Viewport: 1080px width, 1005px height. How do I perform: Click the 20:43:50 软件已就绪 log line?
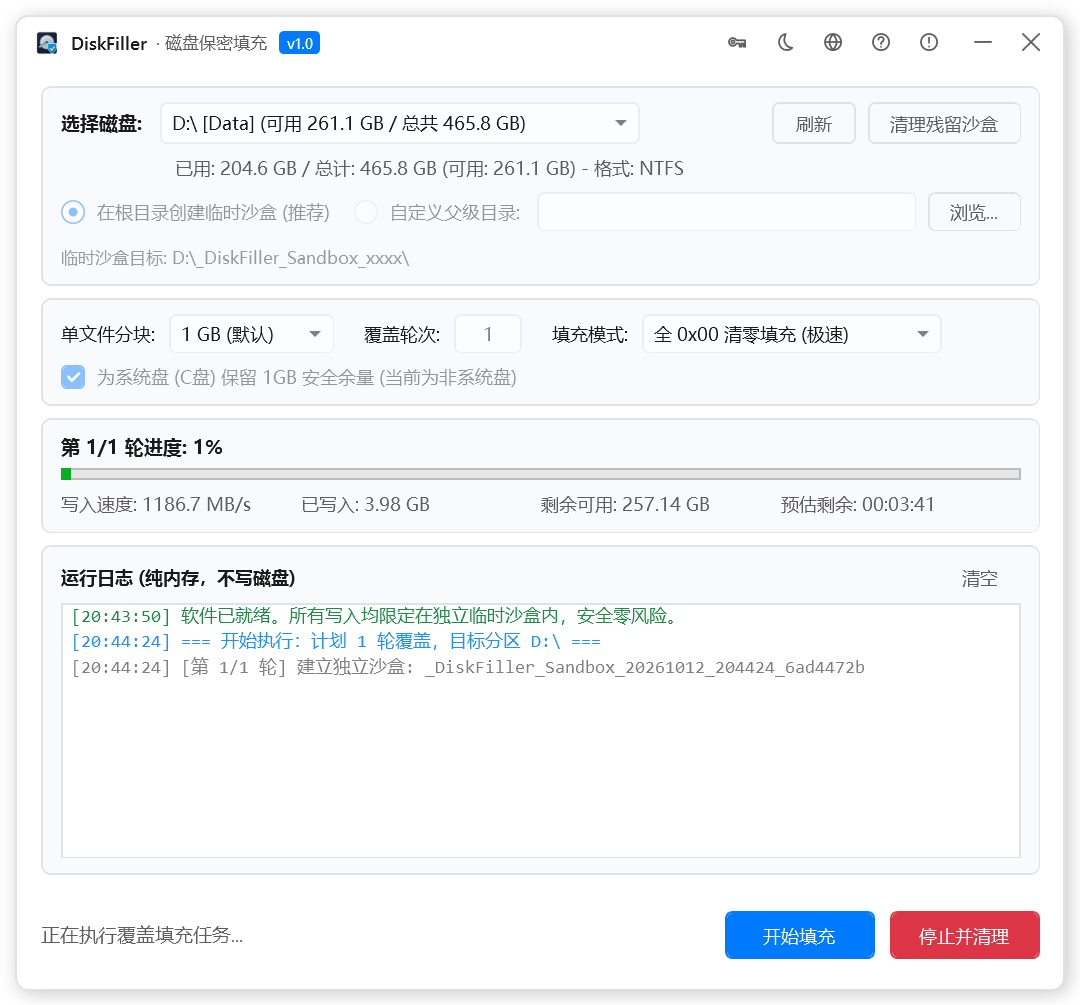point(377,616)
